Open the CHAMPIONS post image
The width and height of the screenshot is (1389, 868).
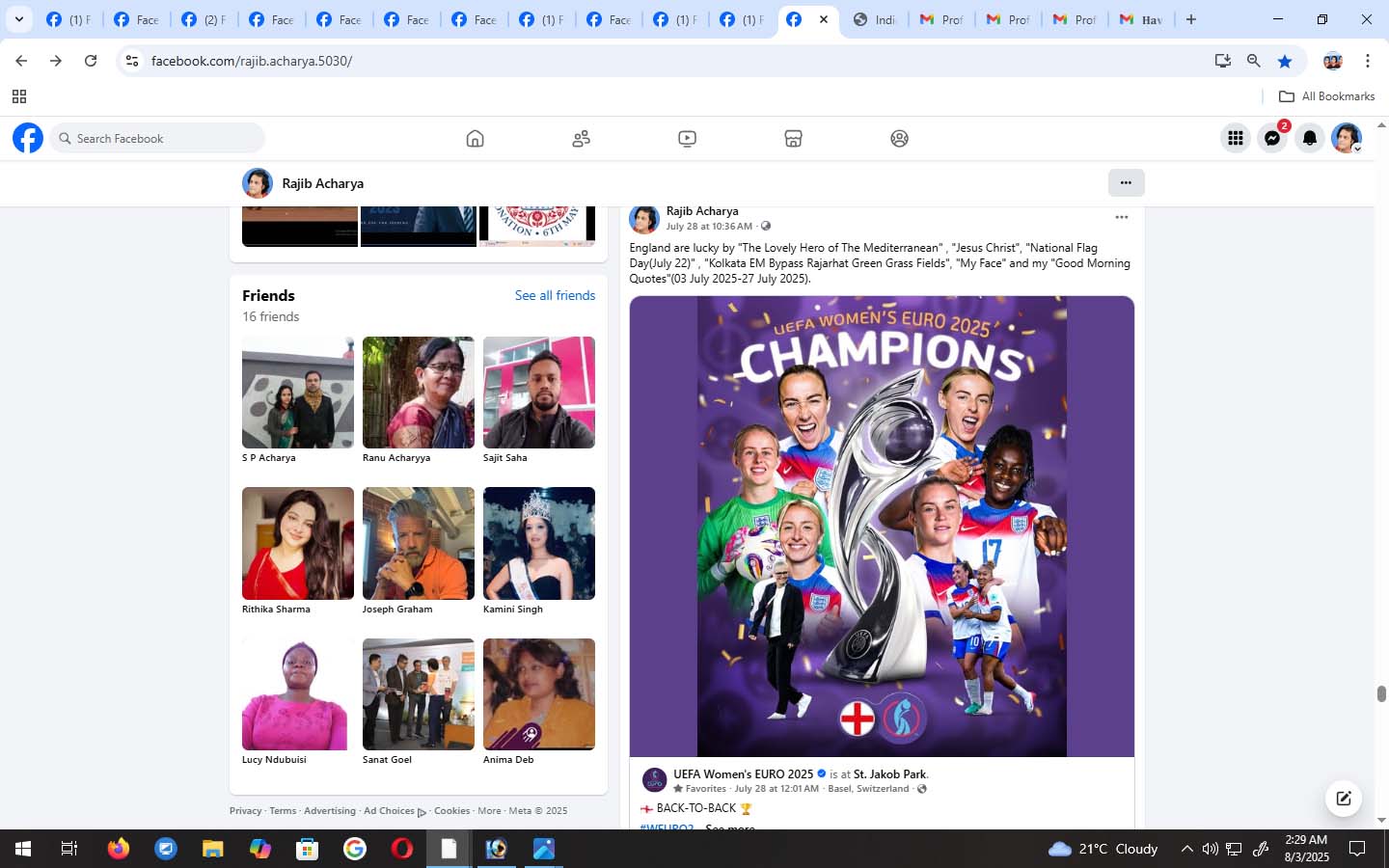(x=882, y=527)
